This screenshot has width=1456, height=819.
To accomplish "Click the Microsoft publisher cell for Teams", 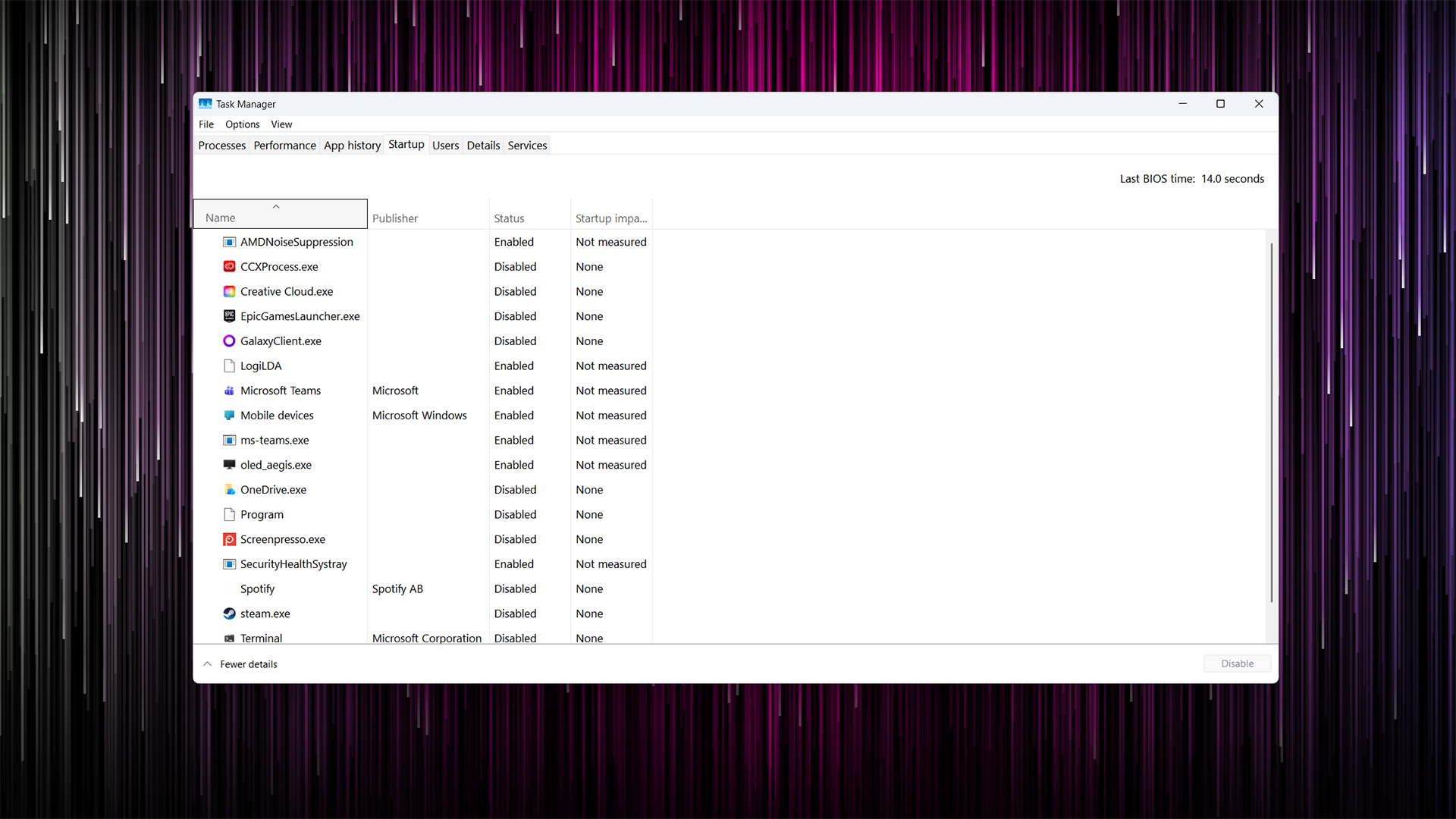I will pos(395,391).
